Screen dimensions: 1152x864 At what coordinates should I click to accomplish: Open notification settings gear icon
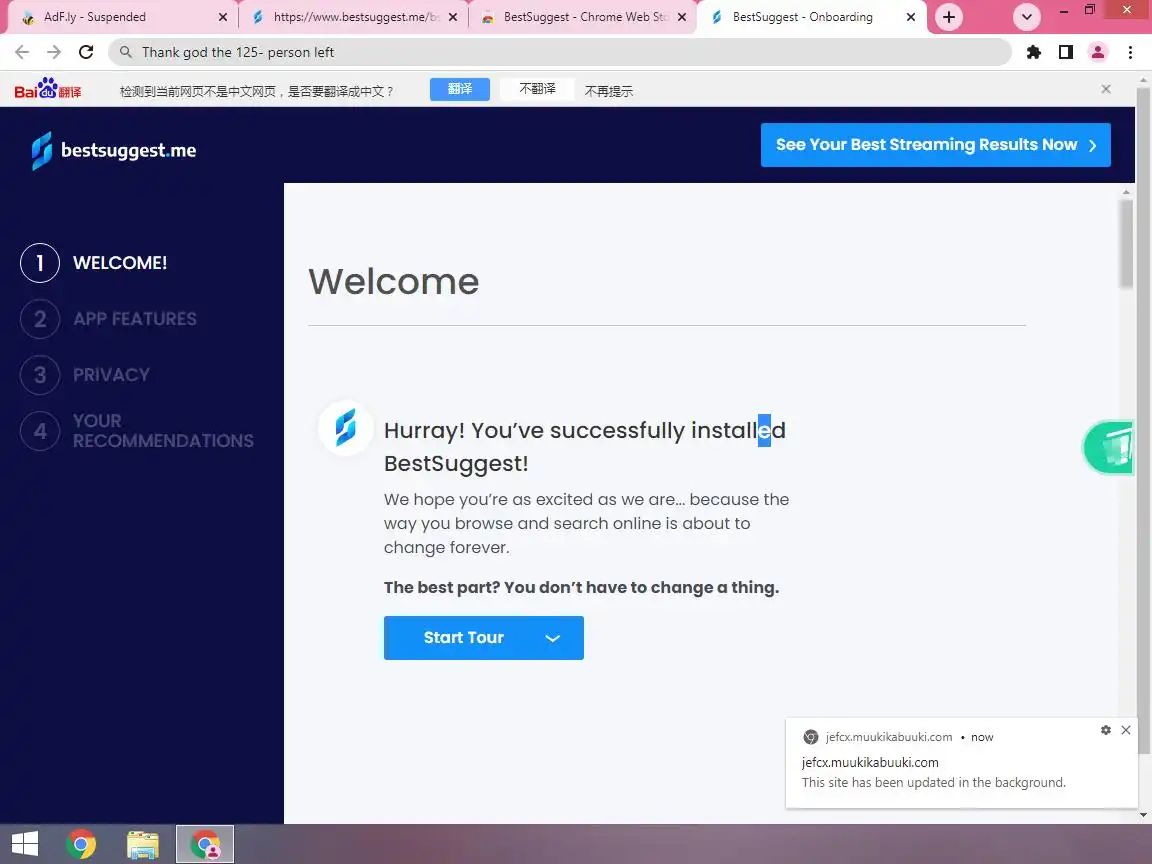click(1106, 730)
